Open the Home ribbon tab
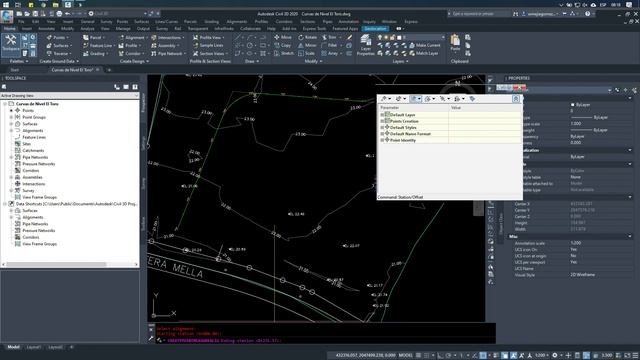The image size is (640, 360). point(10,29)
